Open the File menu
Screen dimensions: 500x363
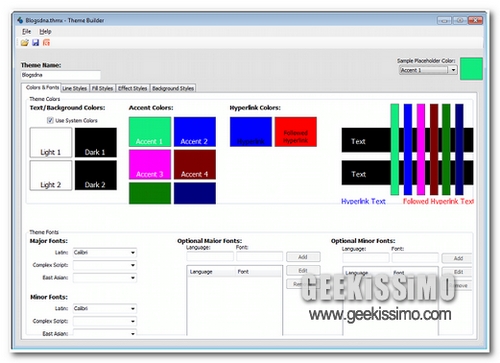(x=26, y=31)
